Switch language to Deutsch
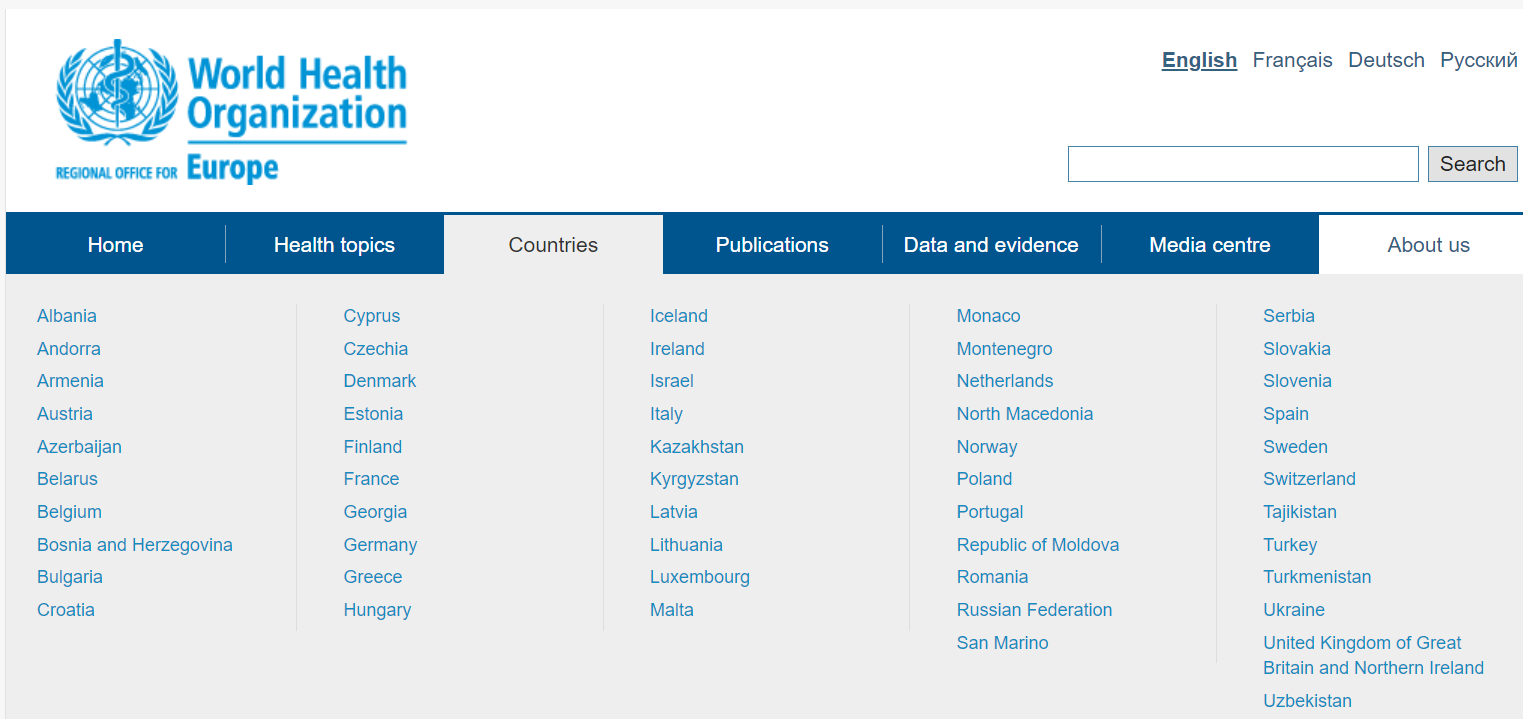Screen dimensions: 1523x719 point(1386,60)
